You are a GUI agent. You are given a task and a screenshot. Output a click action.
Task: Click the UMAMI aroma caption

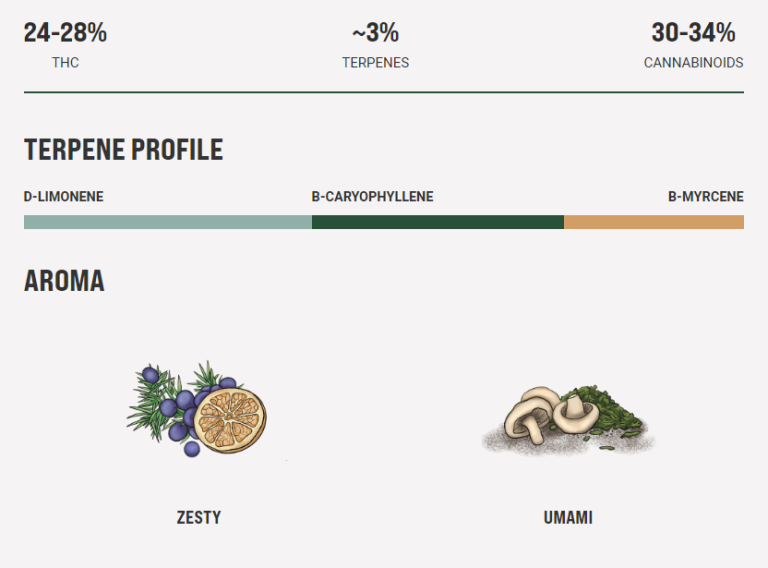[568, 518]
